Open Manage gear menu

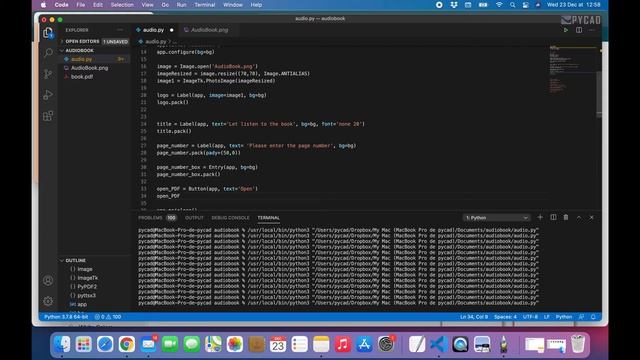pos(48,301)
